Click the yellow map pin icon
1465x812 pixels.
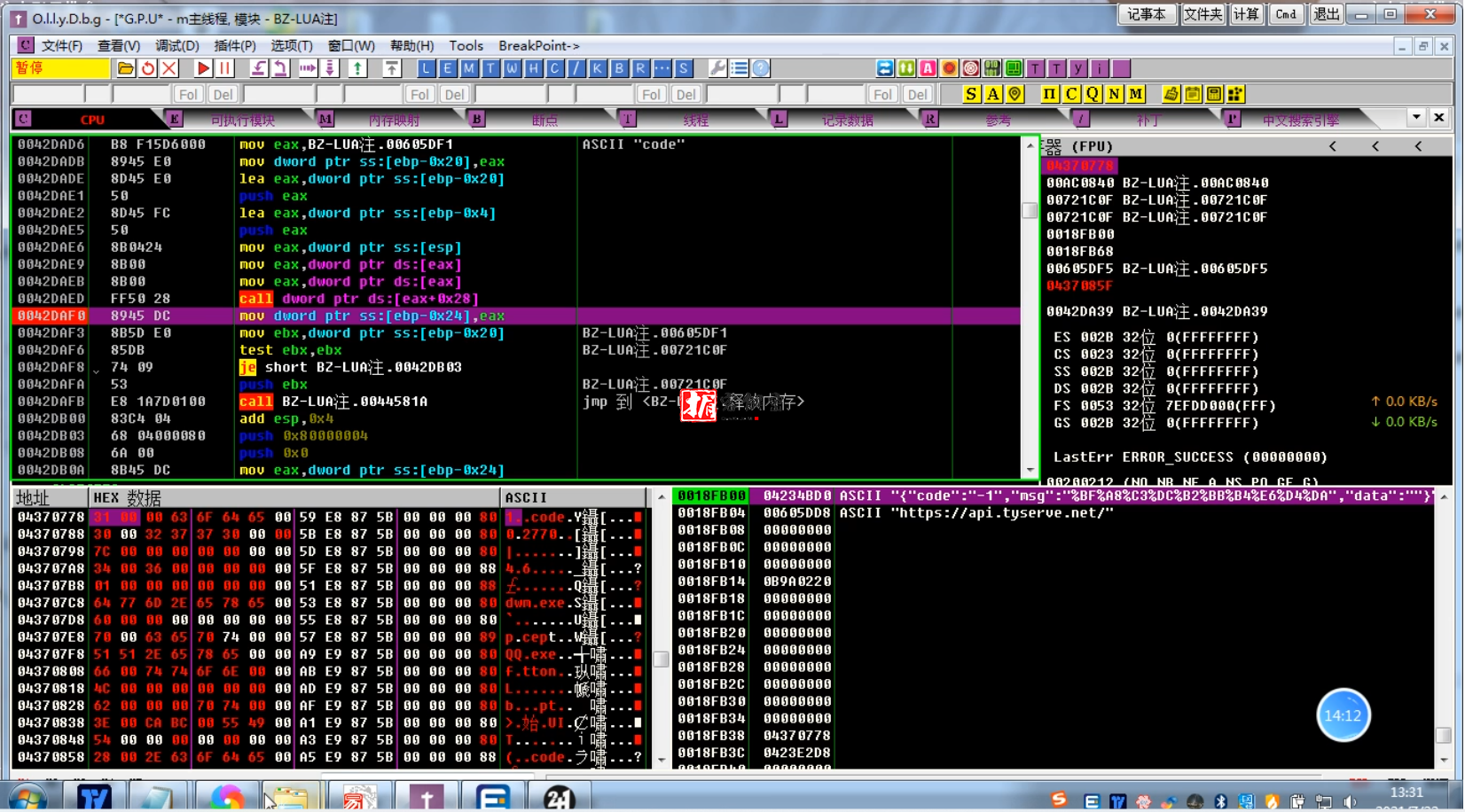(1015, 94)
